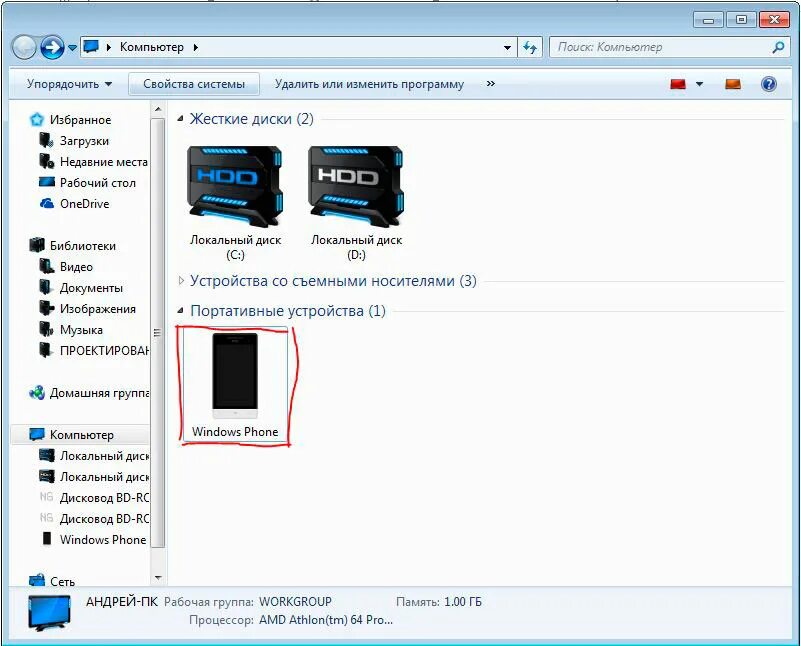
Task: Click the OneDrive cloud icon
Action: pos(47,203)
